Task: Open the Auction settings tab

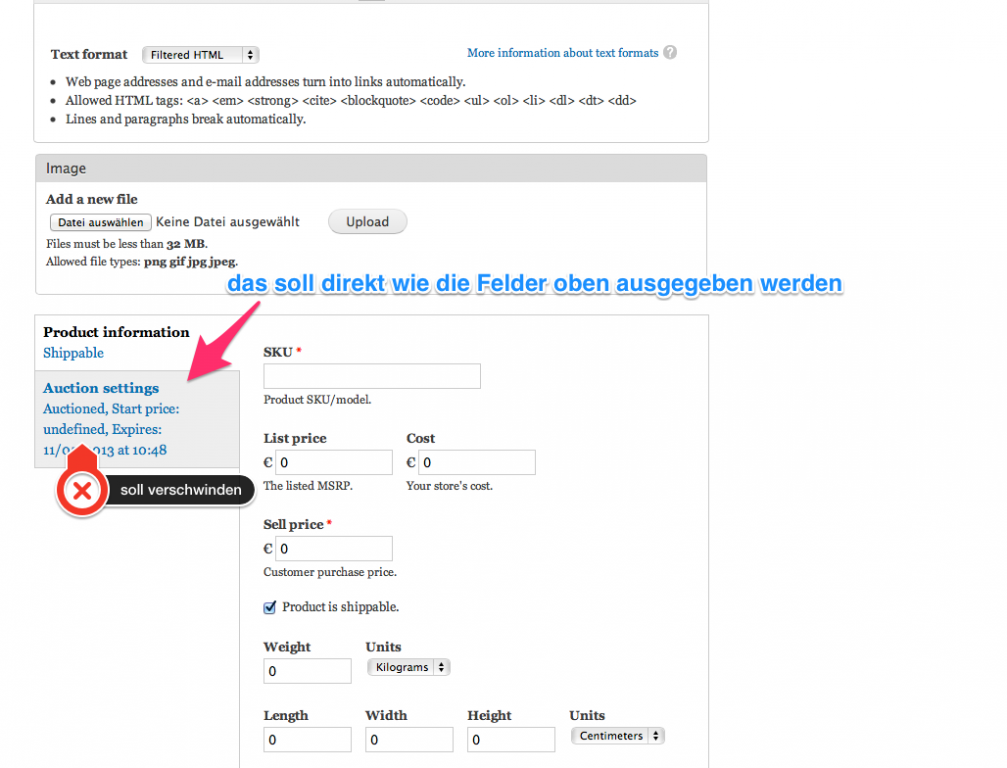Action: [101, 388]
